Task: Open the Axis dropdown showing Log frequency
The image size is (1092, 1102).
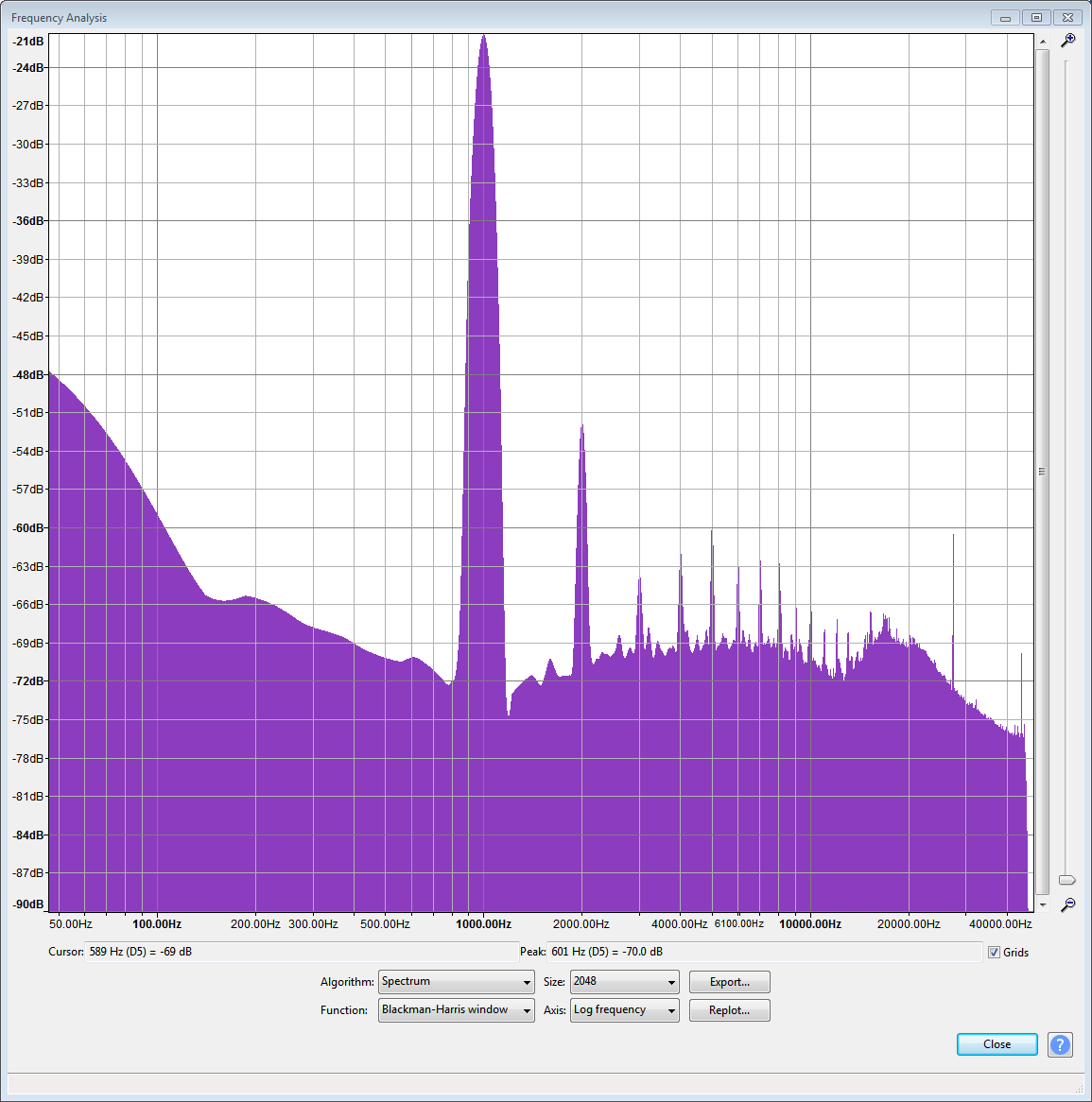Action: pos(624,1010)
